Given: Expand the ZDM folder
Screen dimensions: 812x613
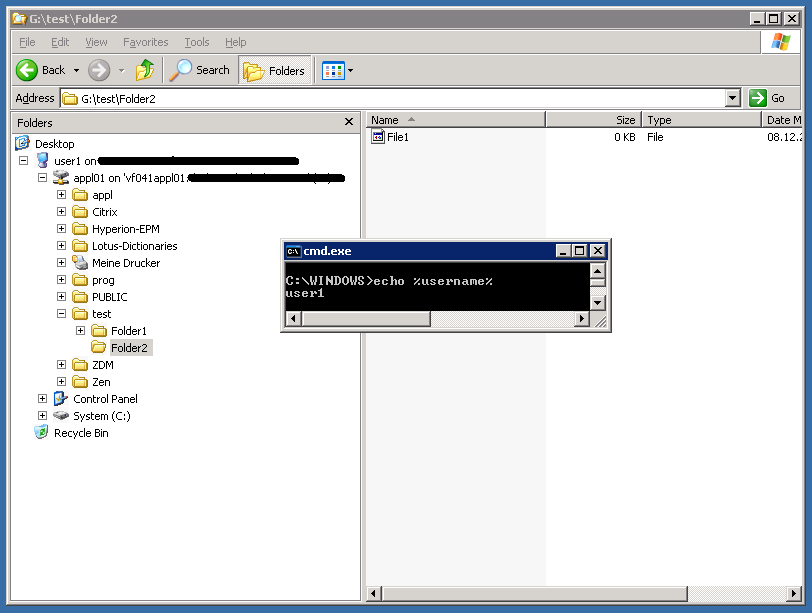Looking at the screenshot, I should pos(62,364).
